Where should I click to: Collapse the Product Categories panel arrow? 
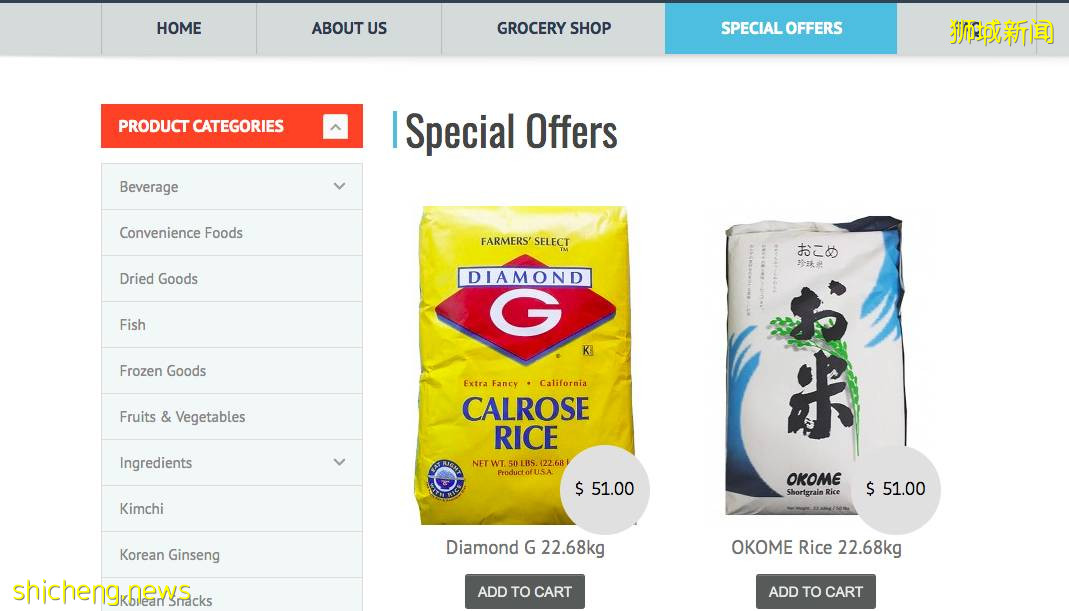[x=335, y=126]
